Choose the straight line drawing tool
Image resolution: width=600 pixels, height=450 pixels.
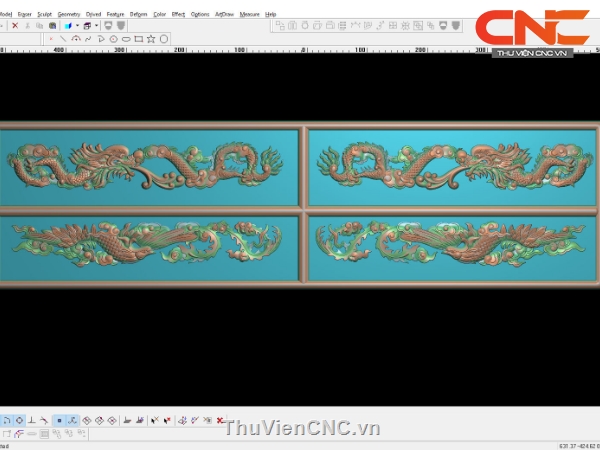pyautogui.click(x=63, y=38)
